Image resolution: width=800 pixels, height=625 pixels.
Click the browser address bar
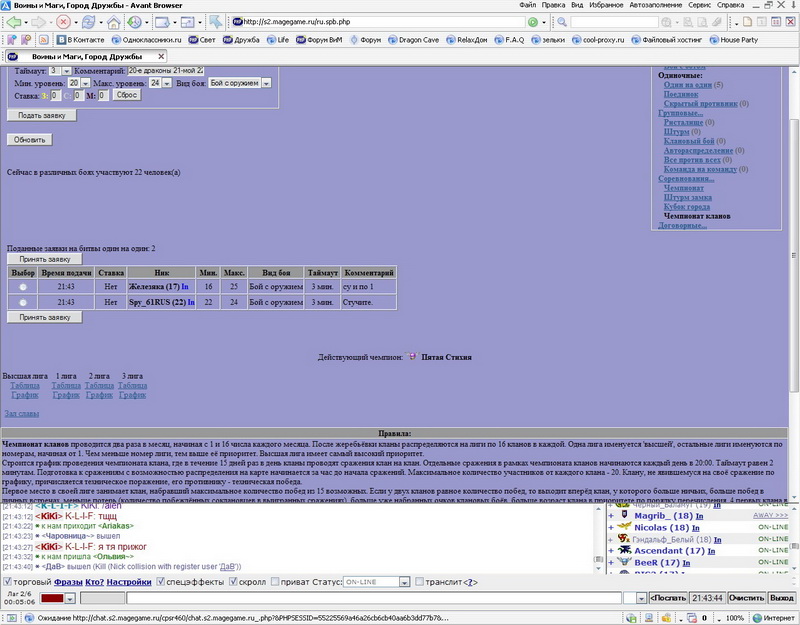(378, 22)
